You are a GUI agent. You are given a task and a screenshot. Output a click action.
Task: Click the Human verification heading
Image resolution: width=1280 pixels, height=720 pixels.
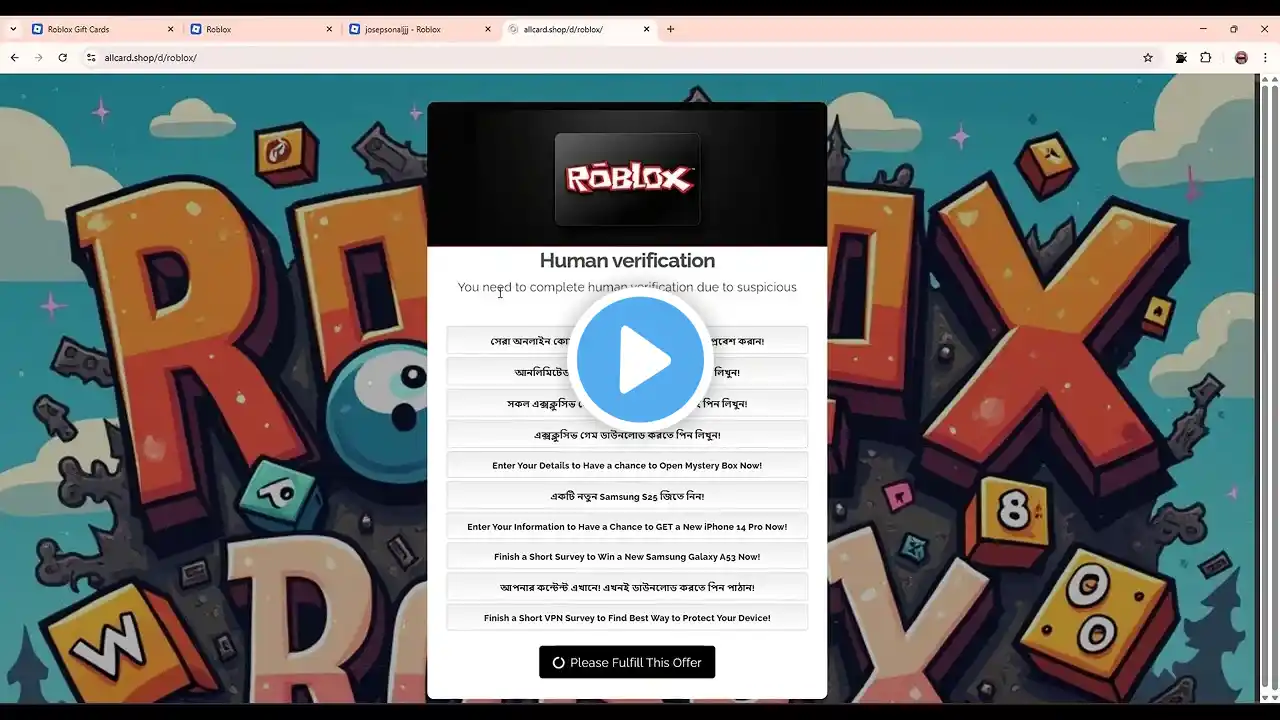(627, 260)
